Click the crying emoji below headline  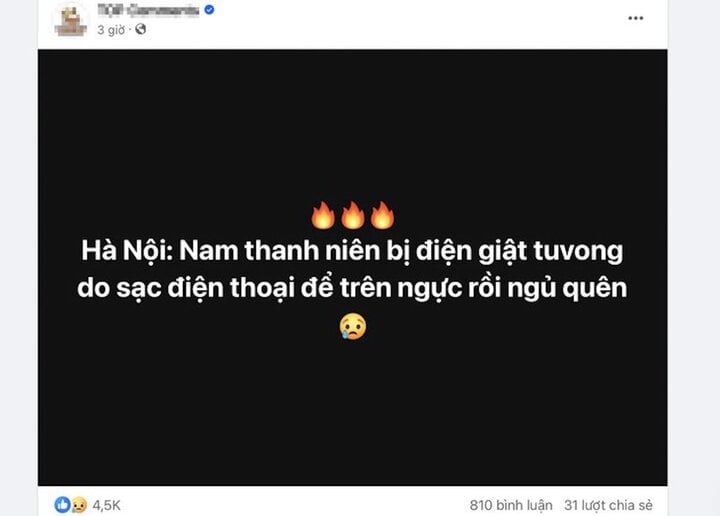tap(353, 326)
